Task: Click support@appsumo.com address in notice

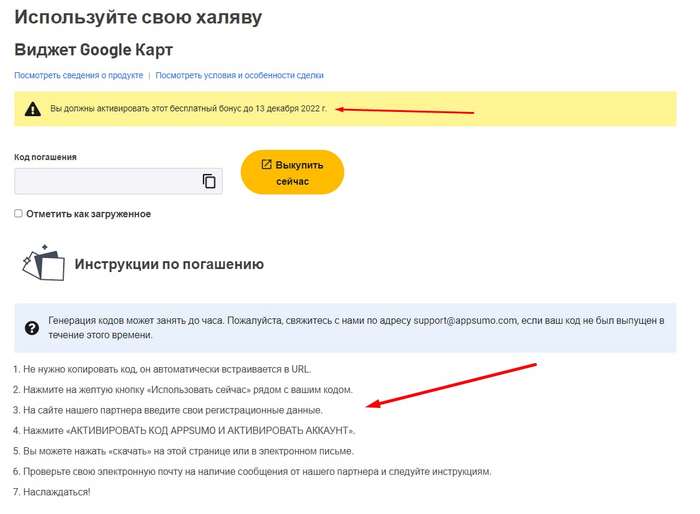Action: [465, 321]
